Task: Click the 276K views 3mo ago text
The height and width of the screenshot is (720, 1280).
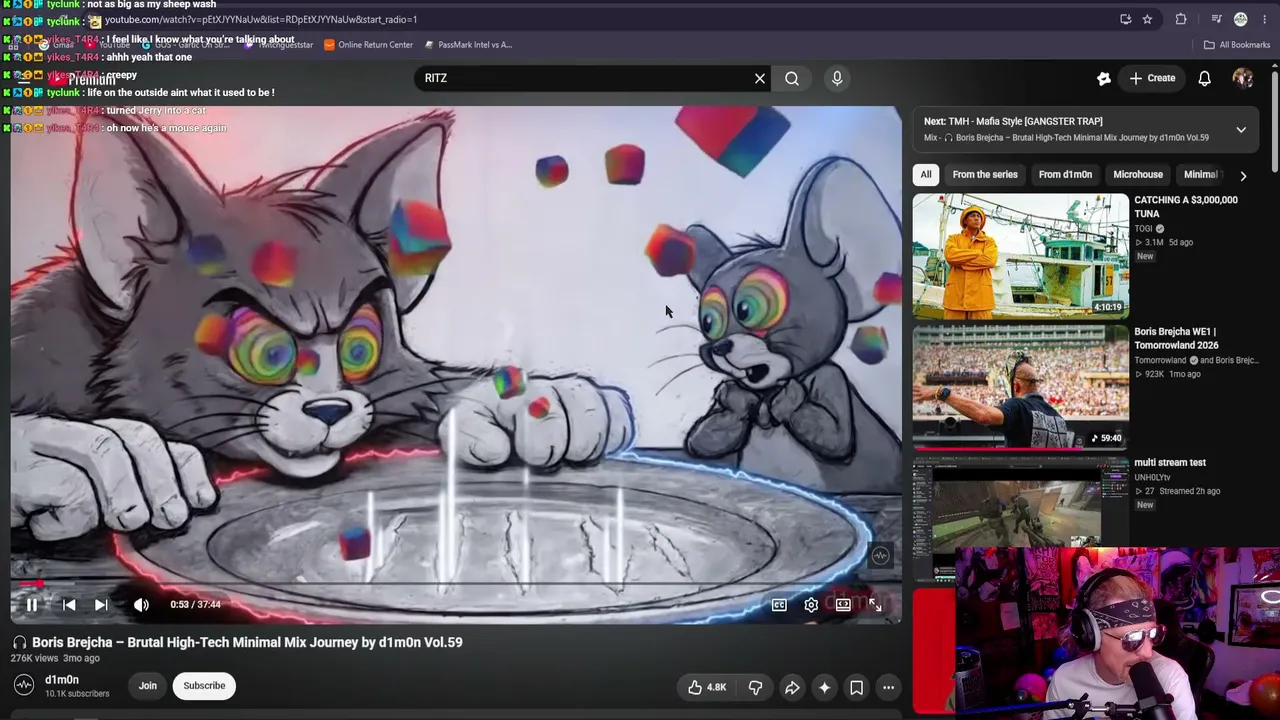Action: (55, 659)
